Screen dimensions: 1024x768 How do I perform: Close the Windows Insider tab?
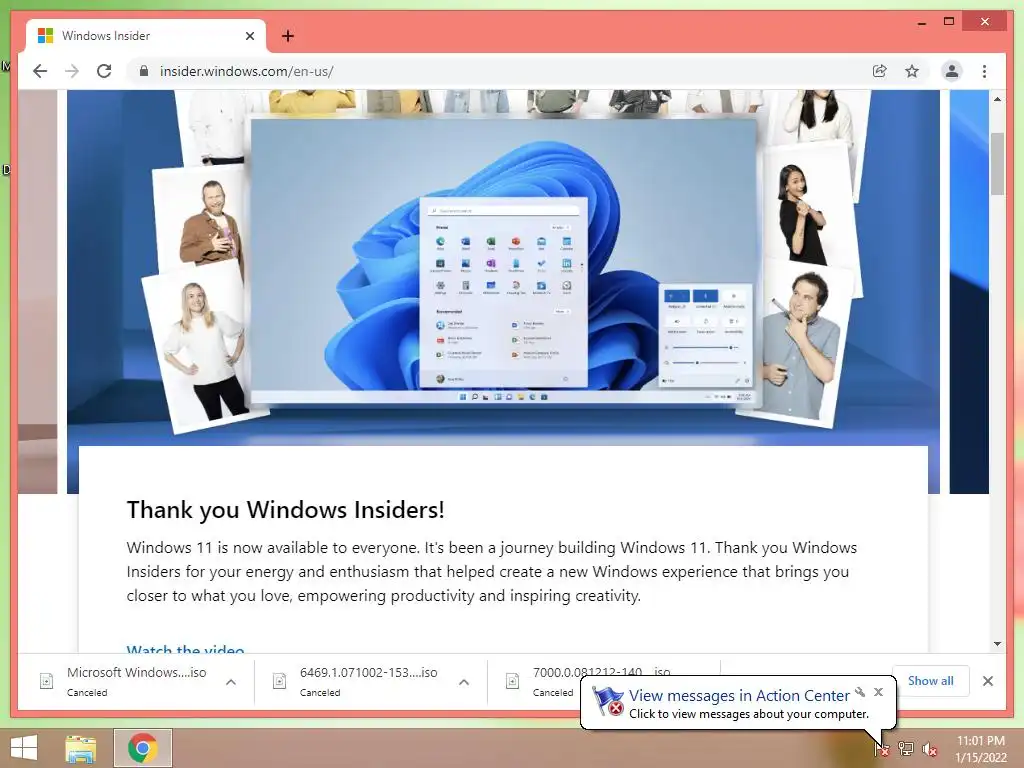coord(250,36)
